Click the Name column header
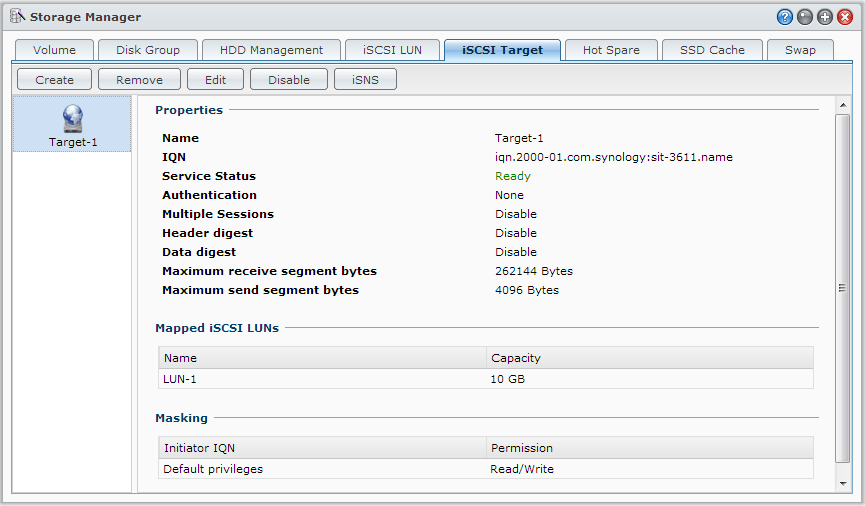The height and width of the screenshot is (506, 865). [322, 358]
